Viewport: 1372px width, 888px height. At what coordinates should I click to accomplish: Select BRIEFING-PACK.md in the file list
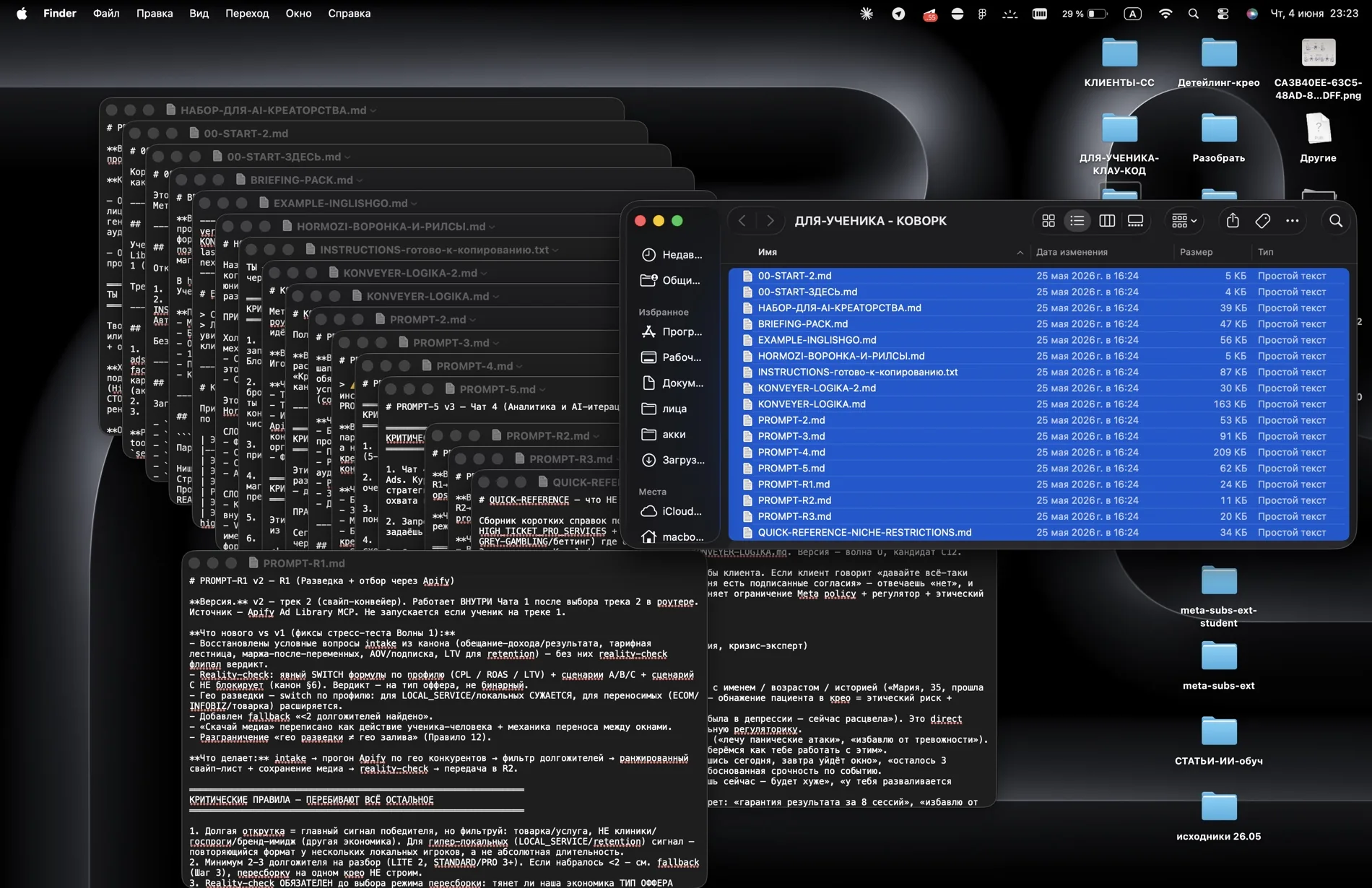pos(1038,324)
